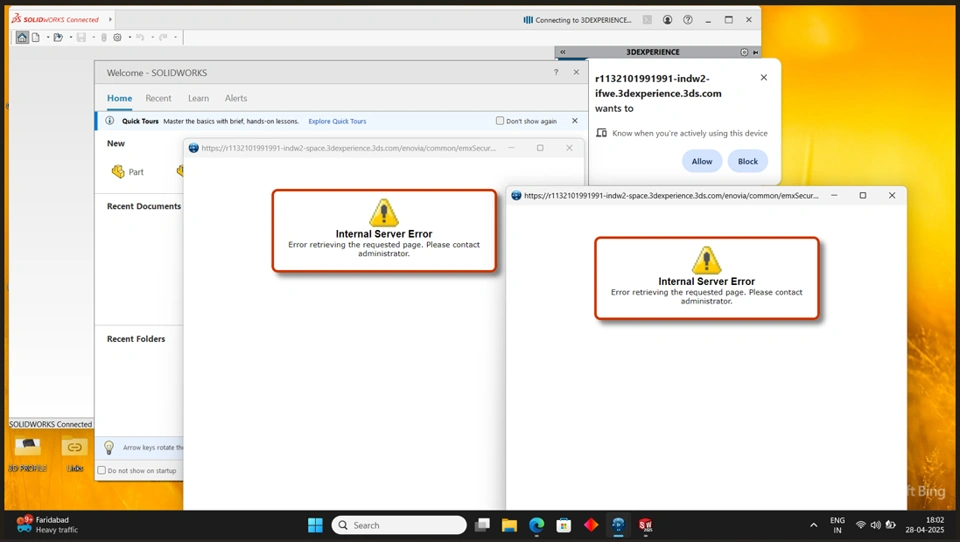
Task: Click the URL in the front browser window
Action: coord(671,195)
